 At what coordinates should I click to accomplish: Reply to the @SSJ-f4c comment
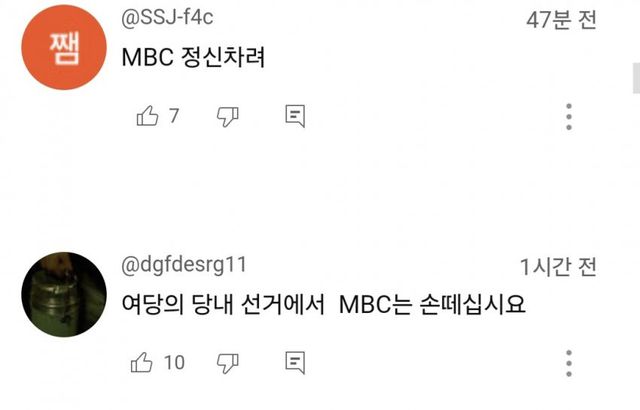tap(295, 116)
